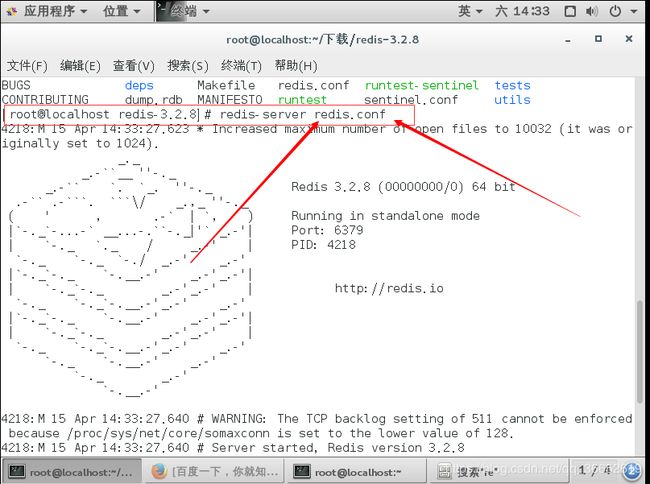This screenshot has width=650, height=484.
Task: Click 'dump.rdb' in the listing
Action: tap(153, 100)
